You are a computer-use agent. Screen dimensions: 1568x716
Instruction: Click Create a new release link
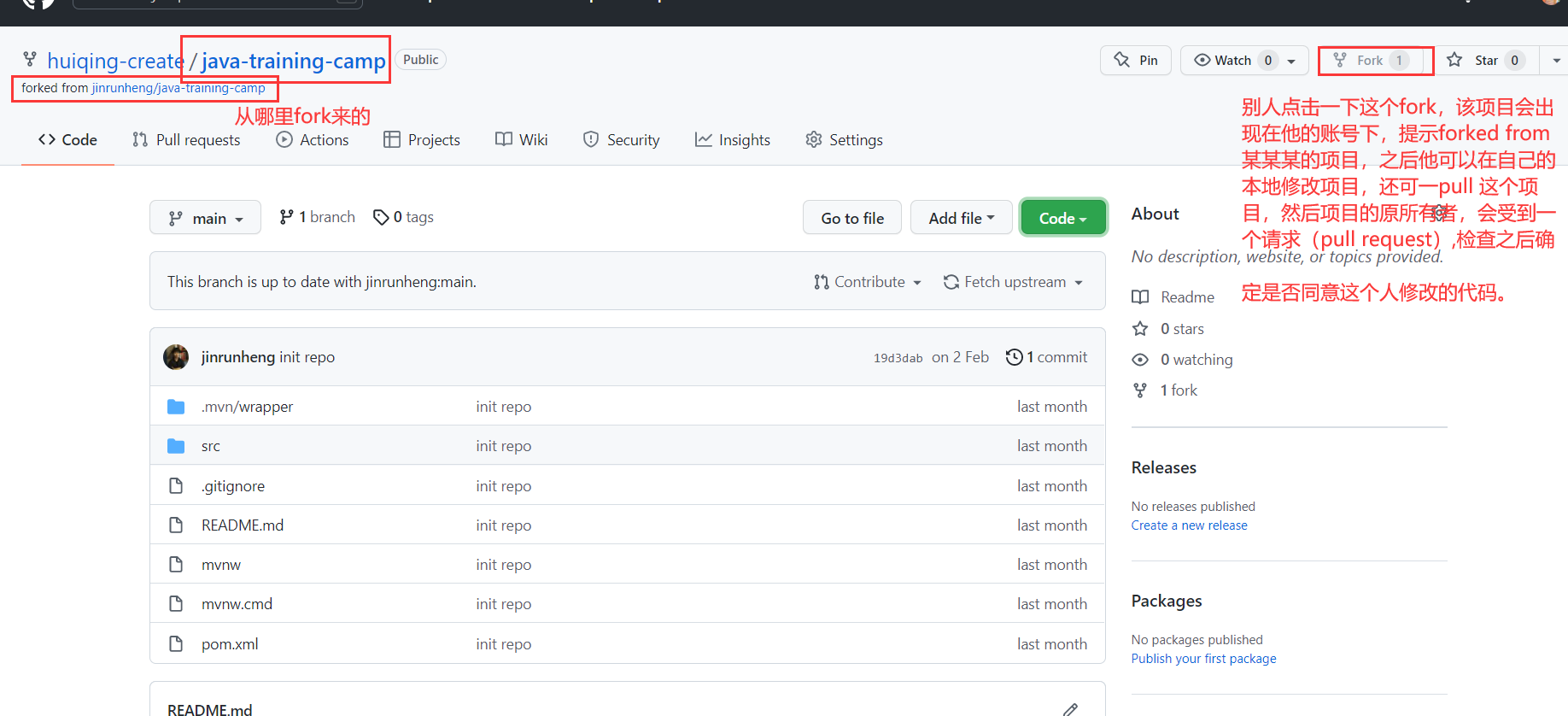(1189, 525)
